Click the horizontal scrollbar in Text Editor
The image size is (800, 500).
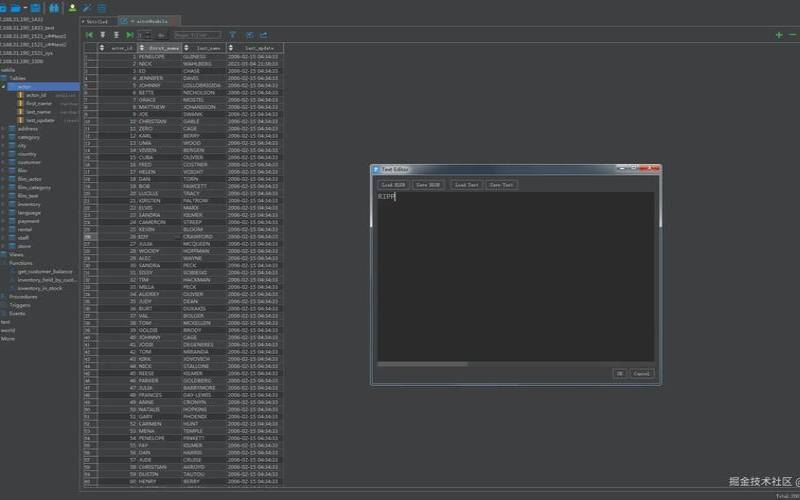click(x=422, y=364)
